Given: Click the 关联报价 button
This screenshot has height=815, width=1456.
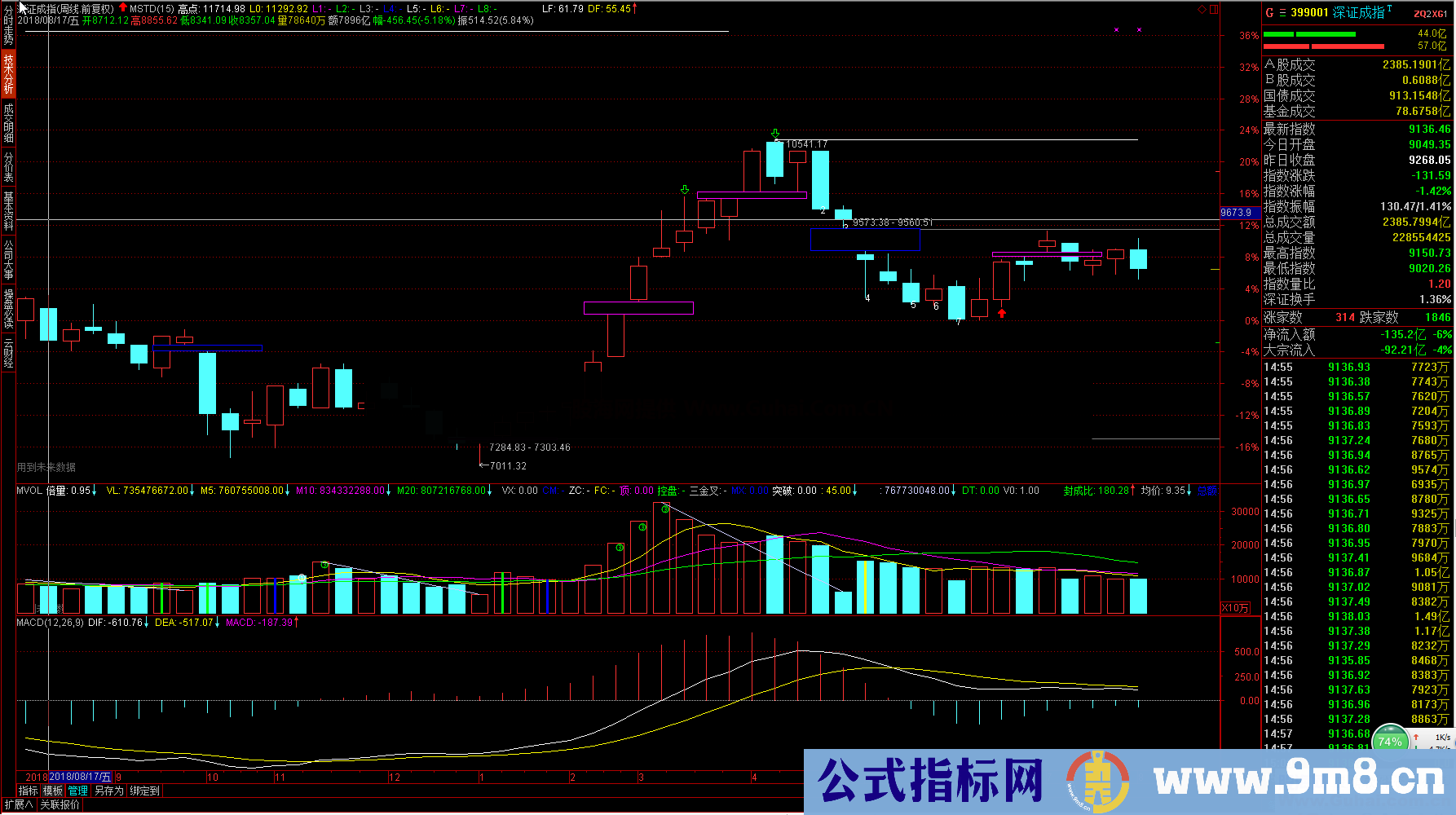Looking at the screenshot, I should click(60, 804).
